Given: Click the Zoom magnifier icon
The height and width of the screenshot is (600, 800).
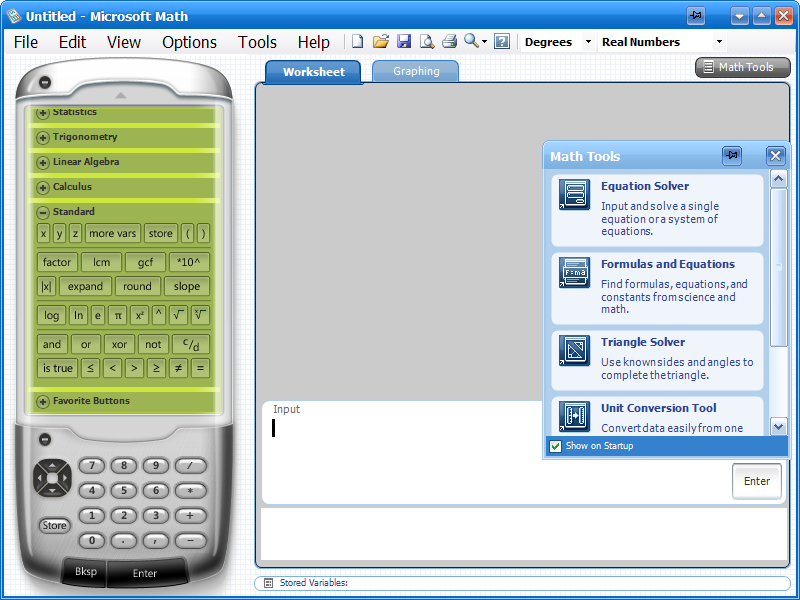Looking at the screenshot, I should 471,41.
